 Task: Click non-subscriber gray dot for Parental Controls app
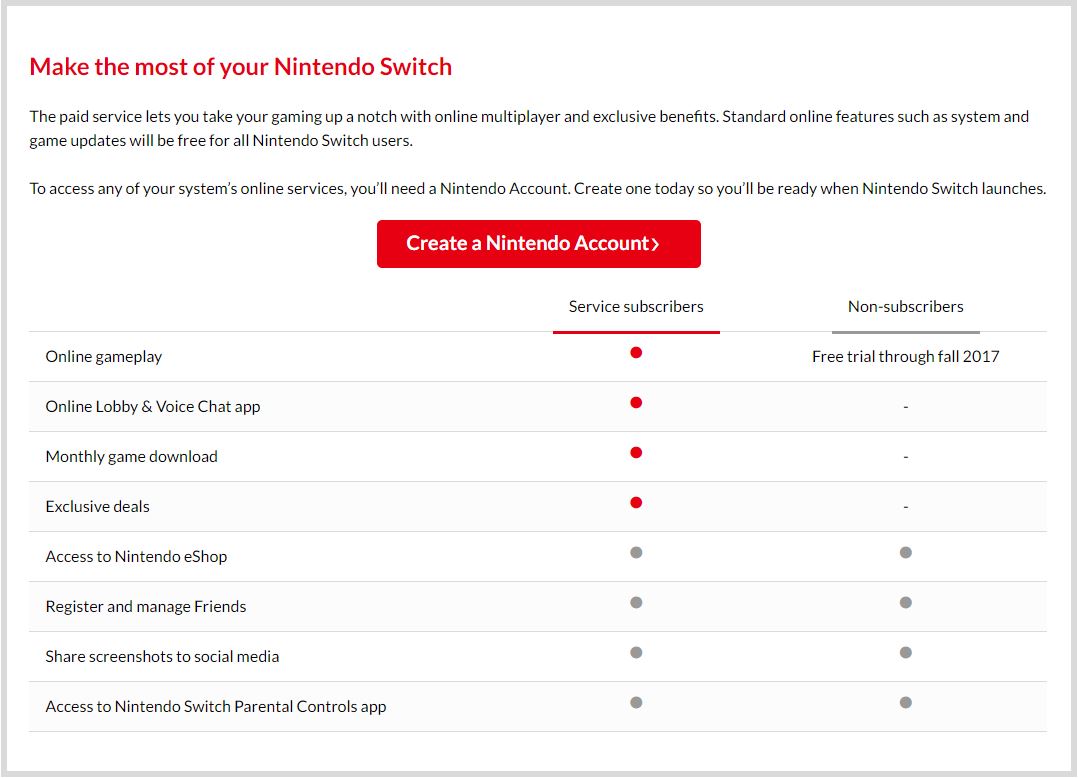(905, 703)
